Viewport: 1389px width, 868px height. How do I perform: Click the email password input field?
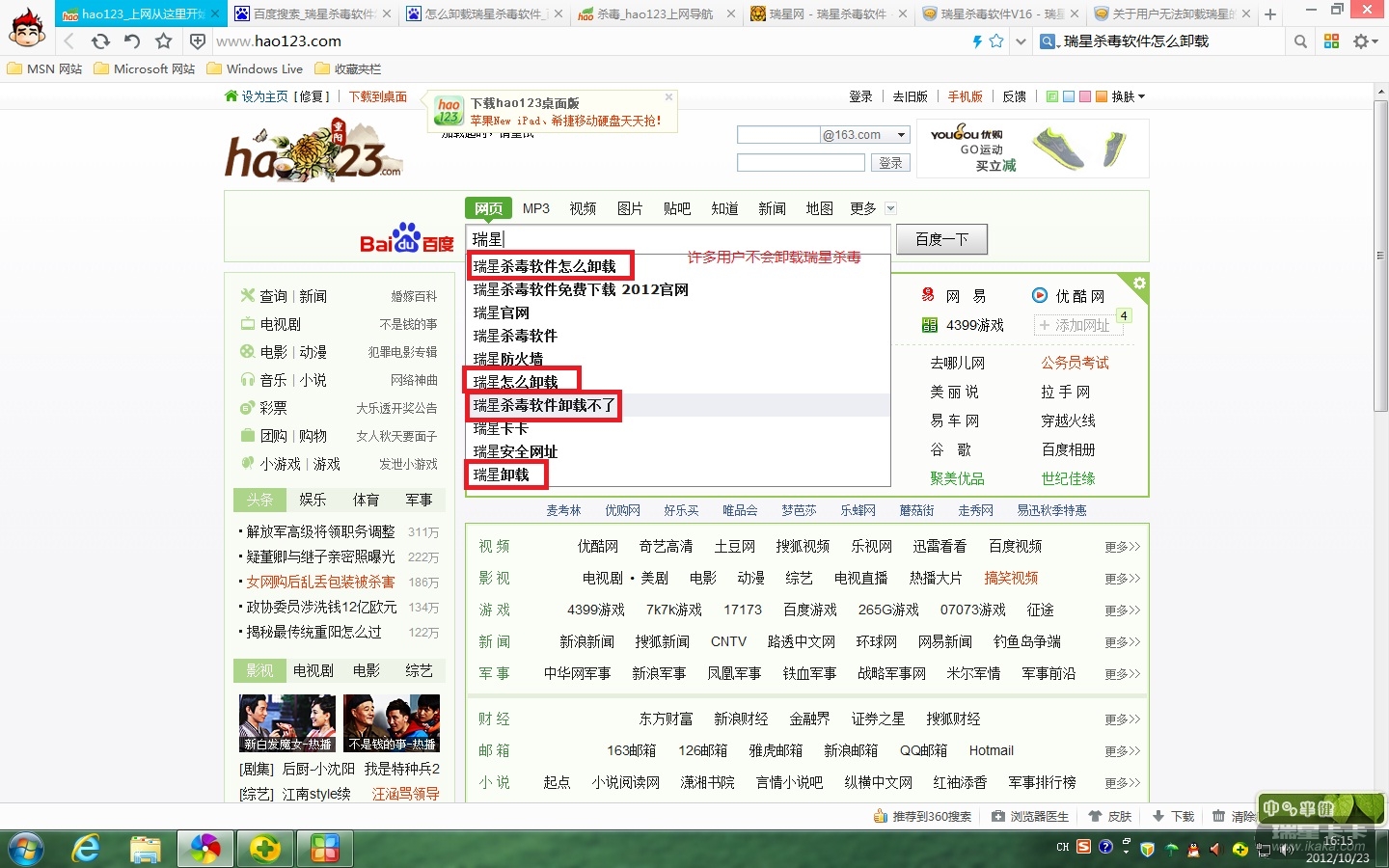click(x=801, y=163)
